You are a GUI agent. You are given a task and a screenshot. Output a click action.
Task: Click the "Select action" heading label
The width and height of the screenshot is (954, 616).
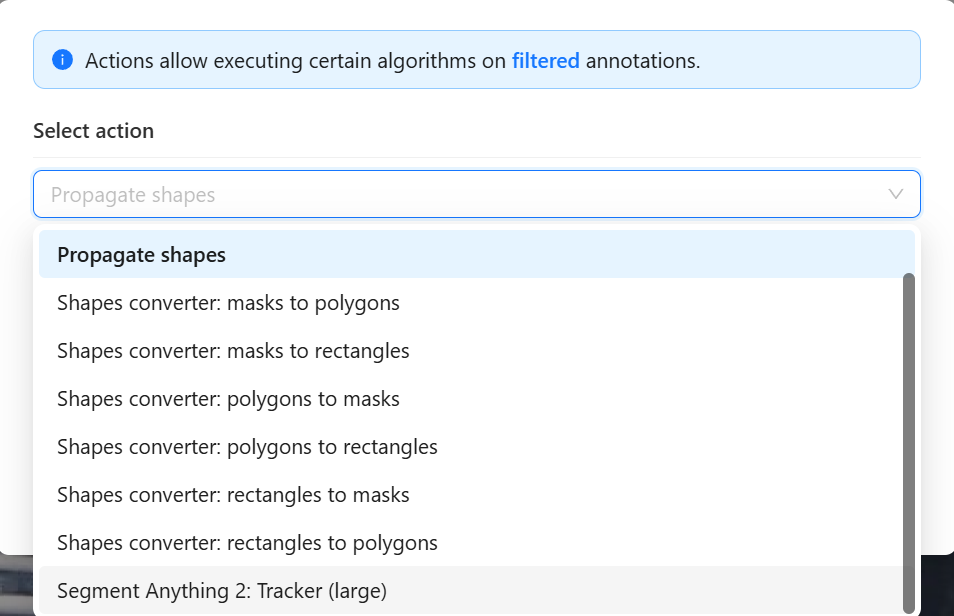coord(93,131)
